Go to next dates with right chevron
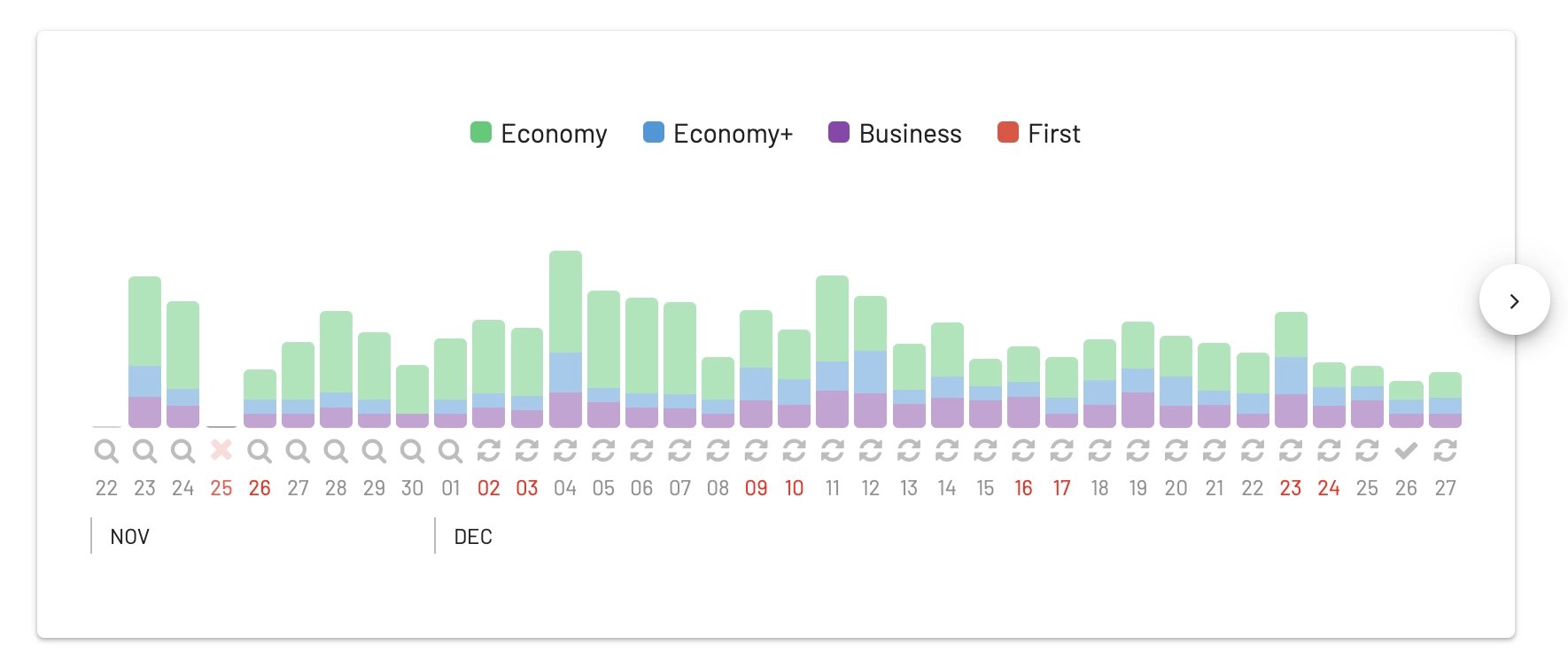1568x668 pixels. pyautogui.click(x=1515, y=300)
